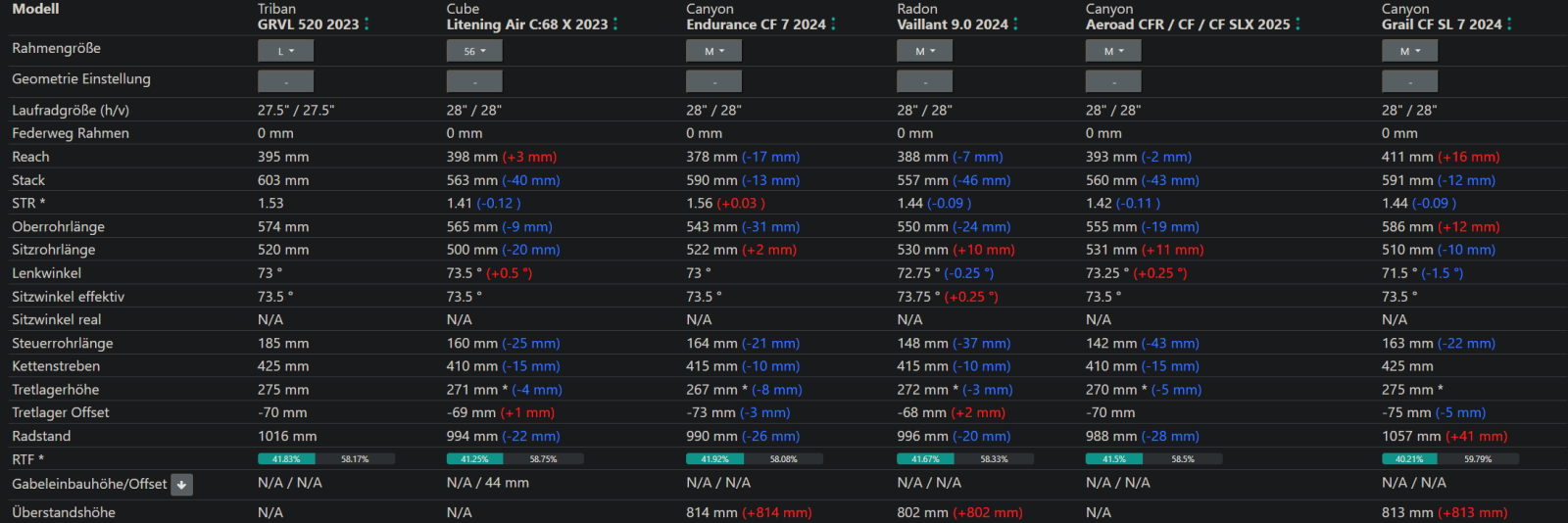1568x523 pixels.
Task: Click three-dot menu beside Canyon Endurance CF 7
Action: [833, 24]
